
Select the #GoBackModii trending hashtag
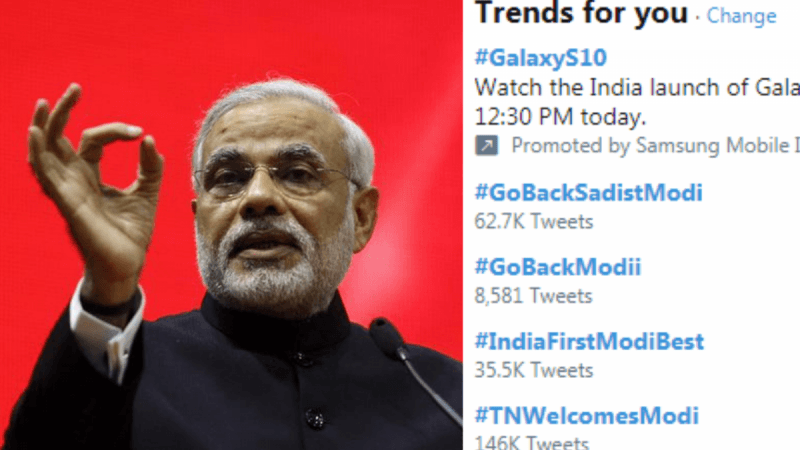coord(557,267)
